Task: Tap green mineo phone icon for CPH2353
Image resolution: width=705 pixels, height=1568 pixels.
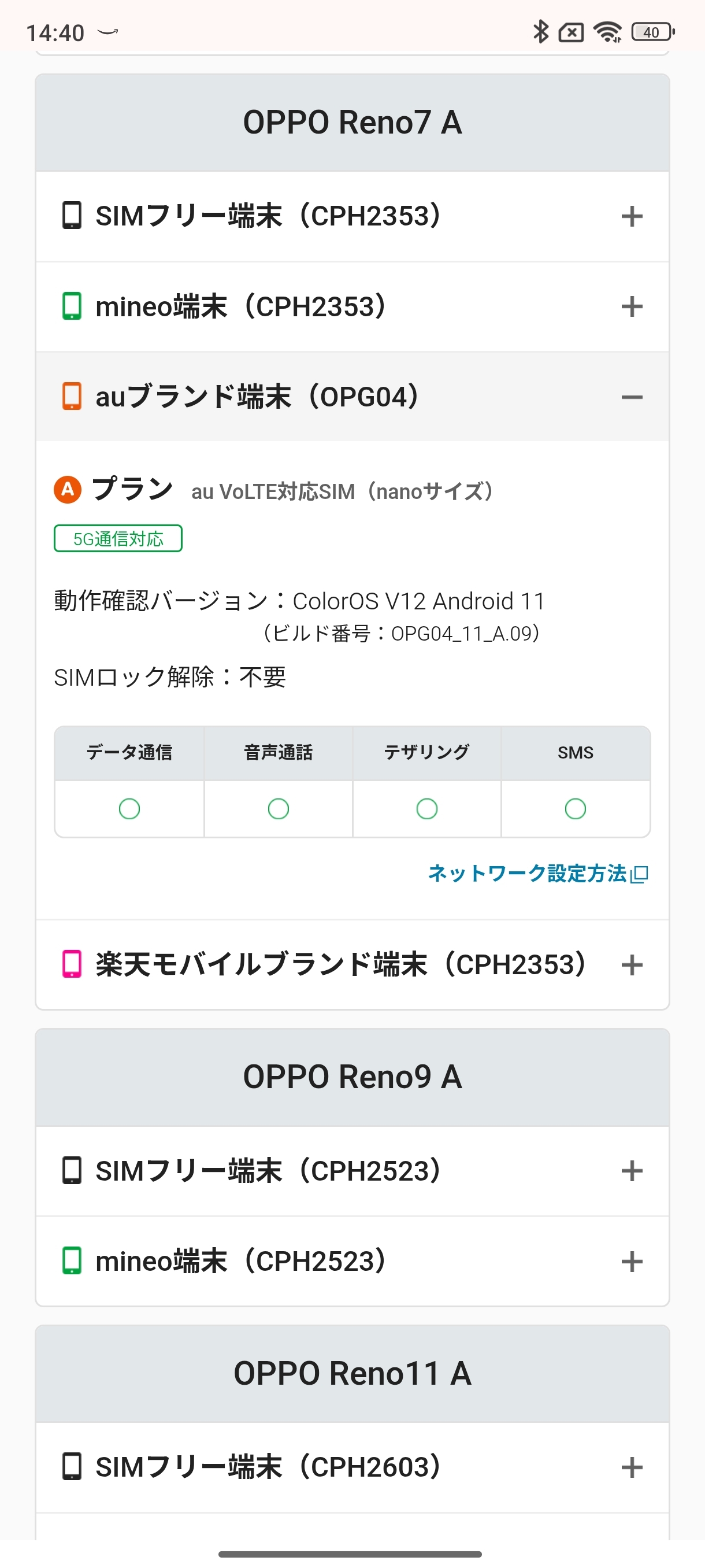Action: (72, 306)
